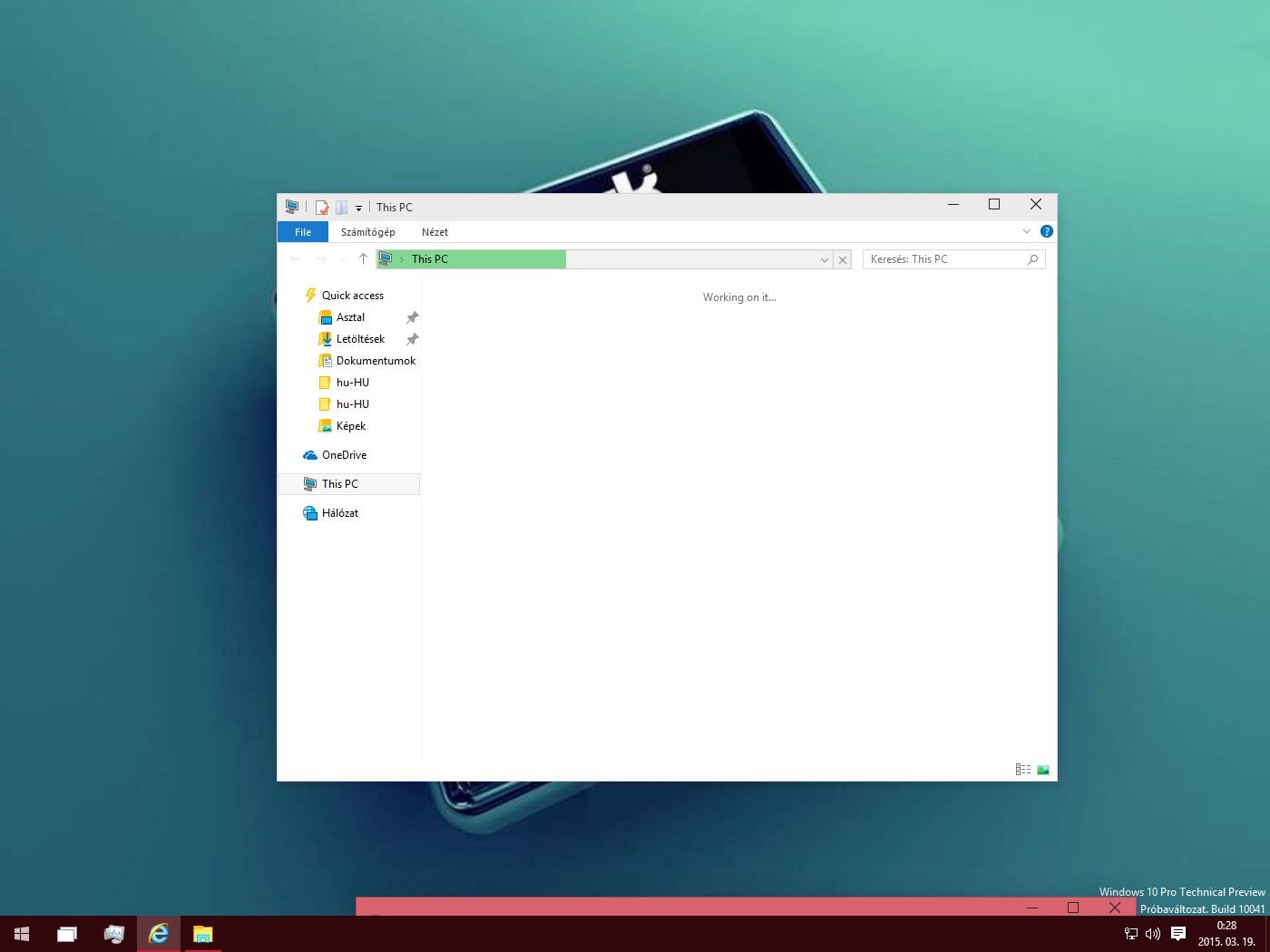Unpin Asztal using its pin icon
Image resolution: width=1270 pixels, height=952 pixels.
click(x=412, y=317)
